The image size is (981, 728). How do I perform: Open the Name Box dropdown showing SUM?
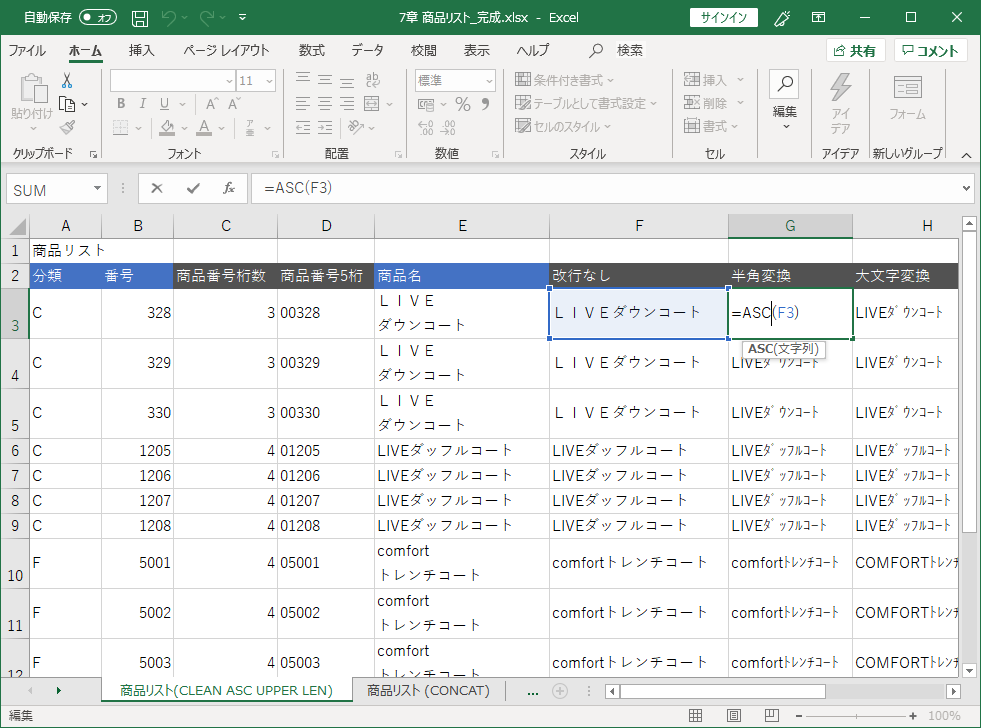click(x=96, y=188)
